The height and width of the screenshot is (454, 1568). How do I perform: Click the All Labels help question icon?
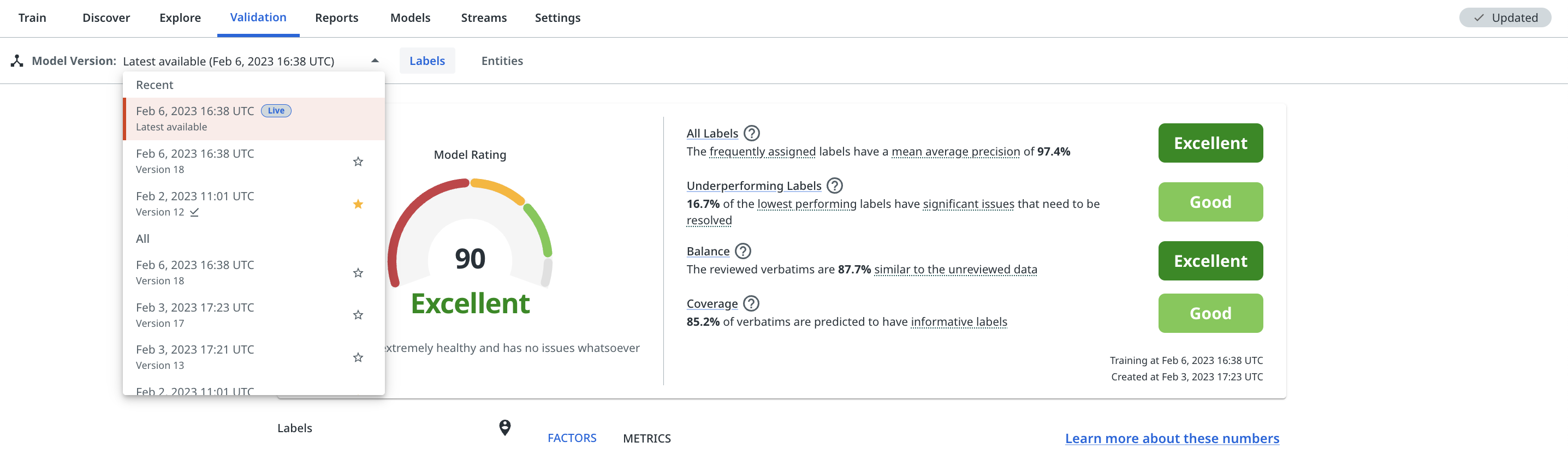[x=752, y=133]
